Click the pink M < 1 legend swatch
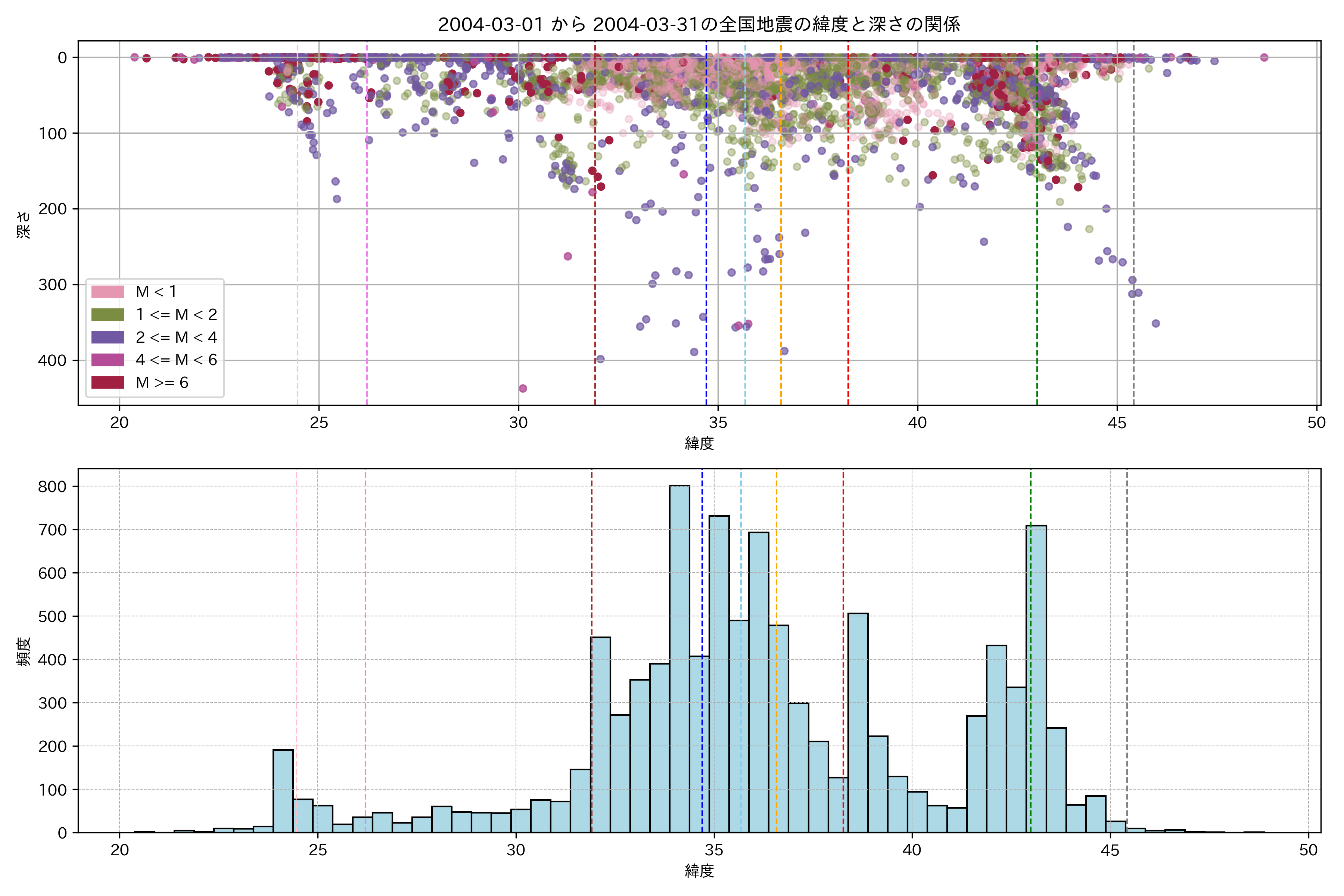1344x896 pixels. [108, 292]
